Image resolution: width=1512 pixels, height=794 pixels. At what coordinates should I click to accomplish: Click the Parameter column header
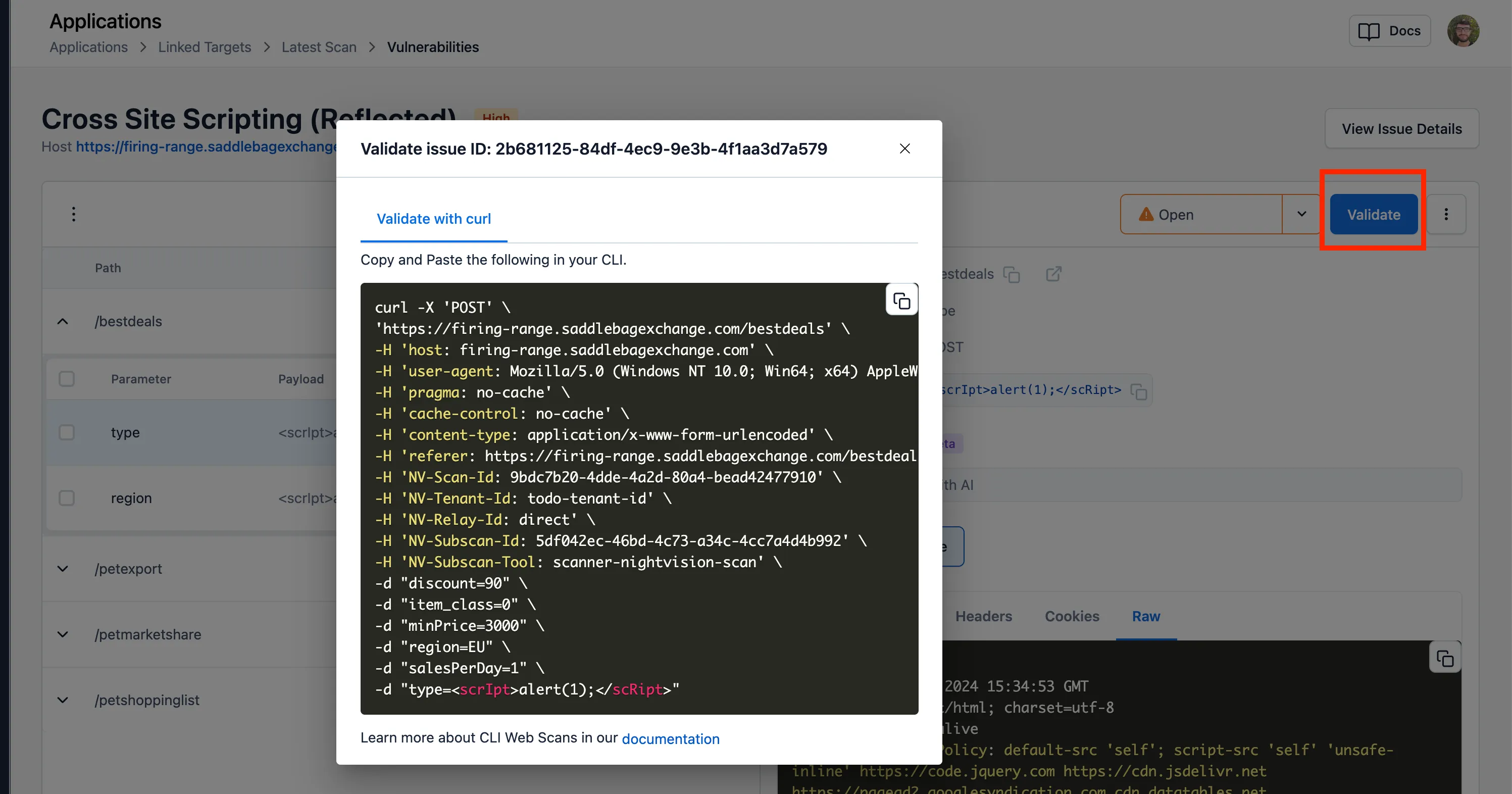tap(141, 379)
